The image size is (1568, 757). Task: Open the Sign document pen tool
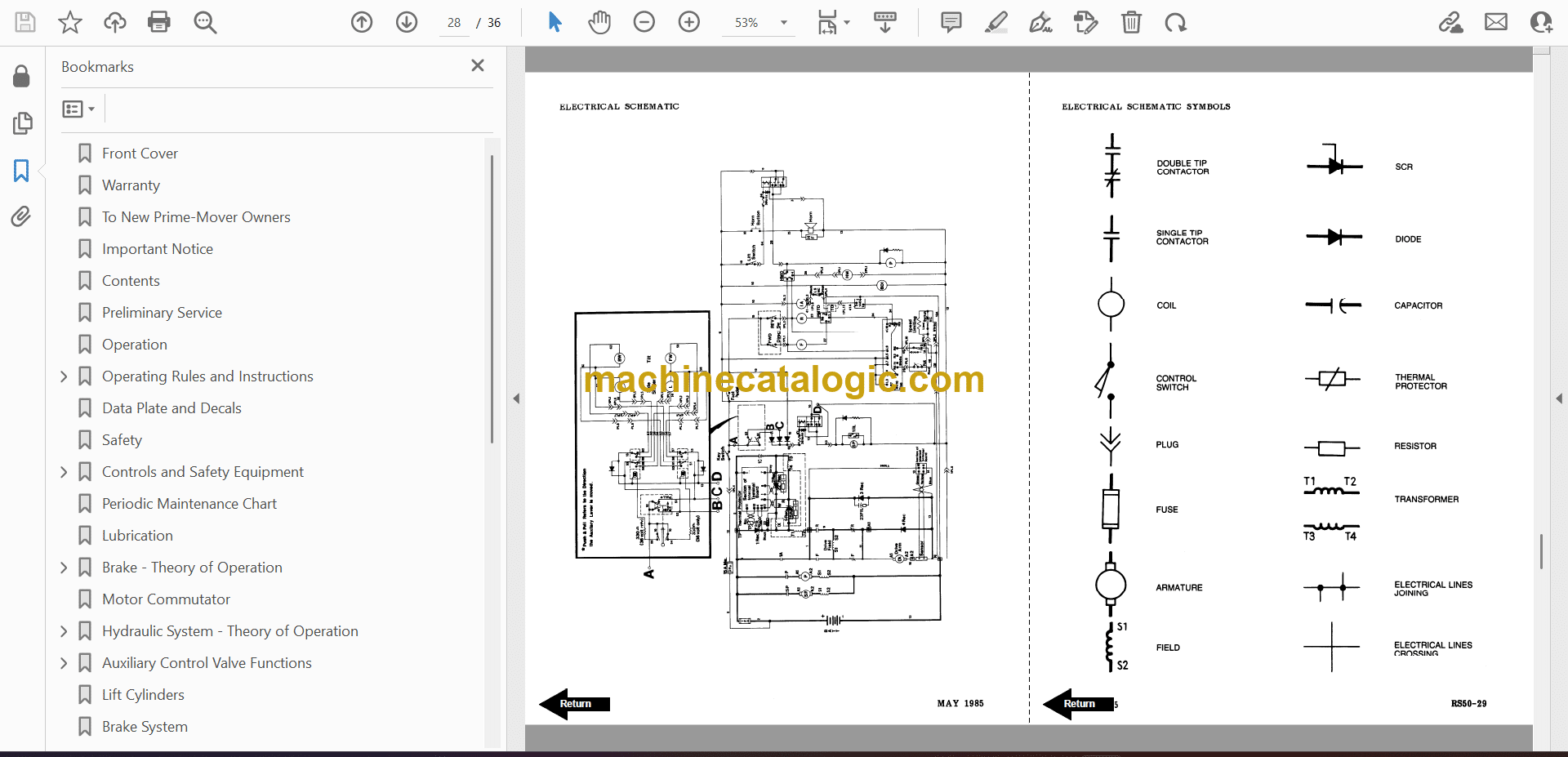(1041, 22)
